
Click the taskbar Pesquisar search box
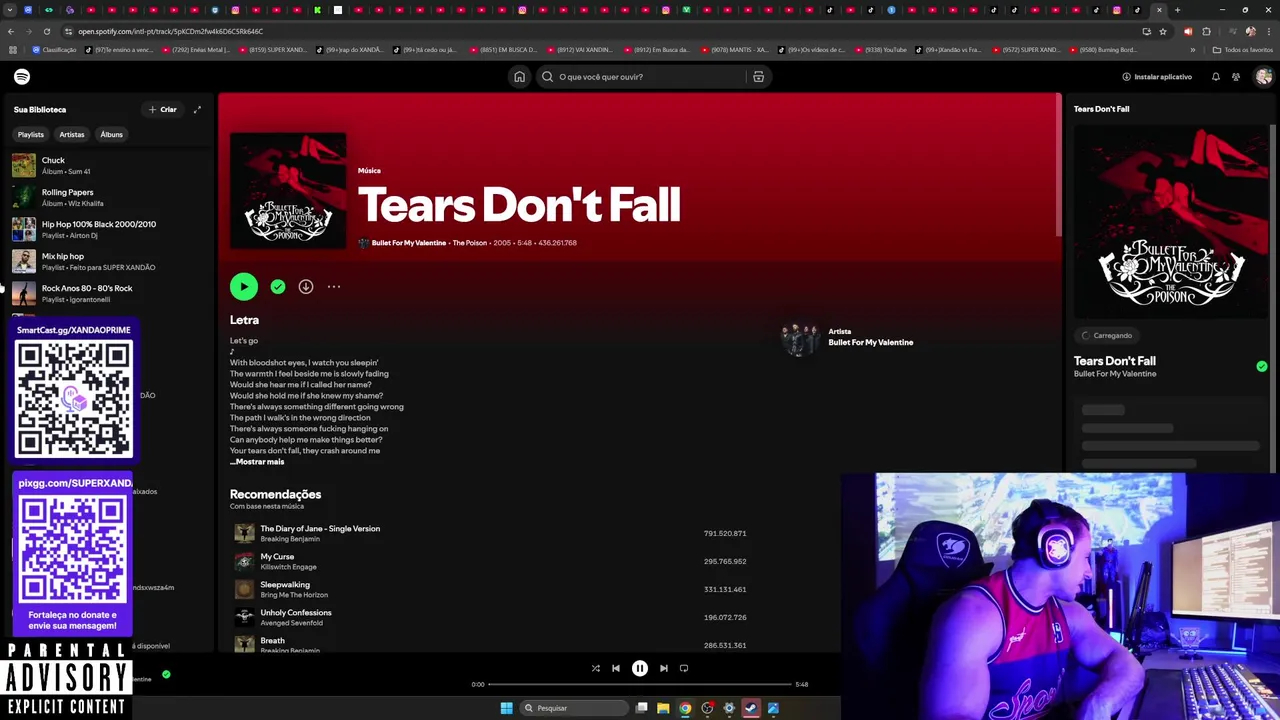573,708
